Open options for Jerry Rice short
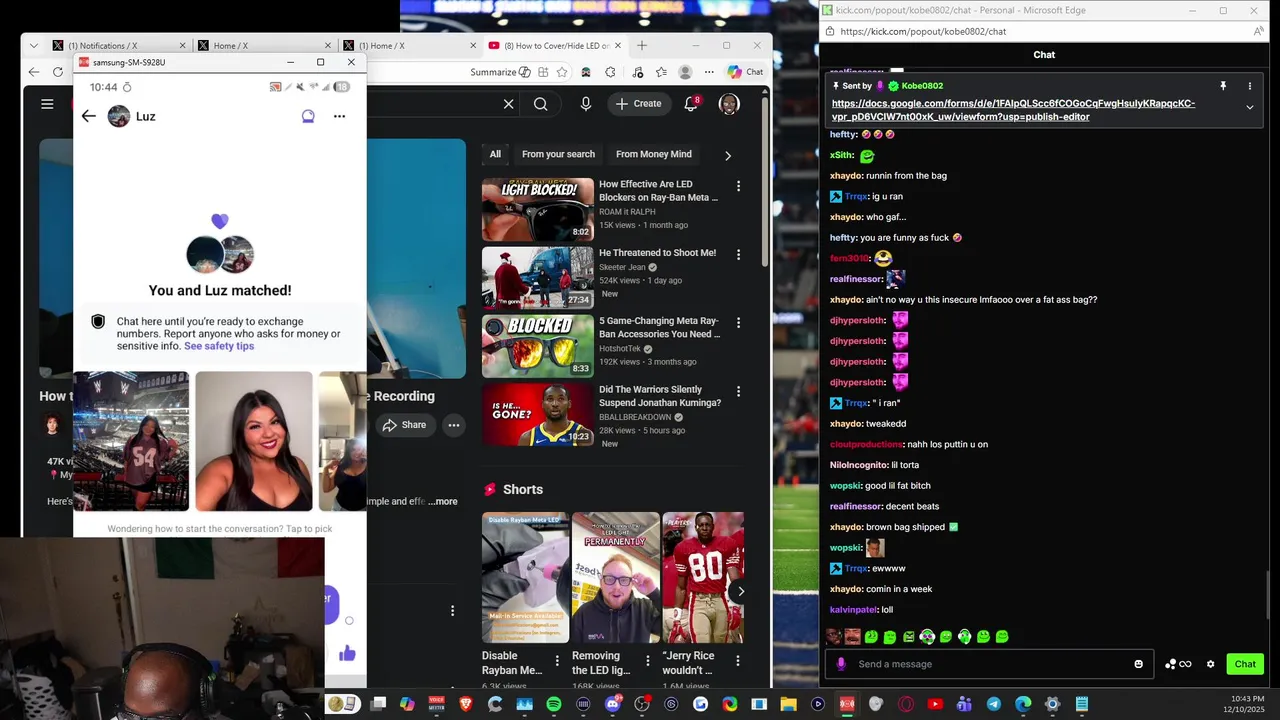Viewport: 1280px width, 720px height. pyautogui.click(x=738, y=661)
